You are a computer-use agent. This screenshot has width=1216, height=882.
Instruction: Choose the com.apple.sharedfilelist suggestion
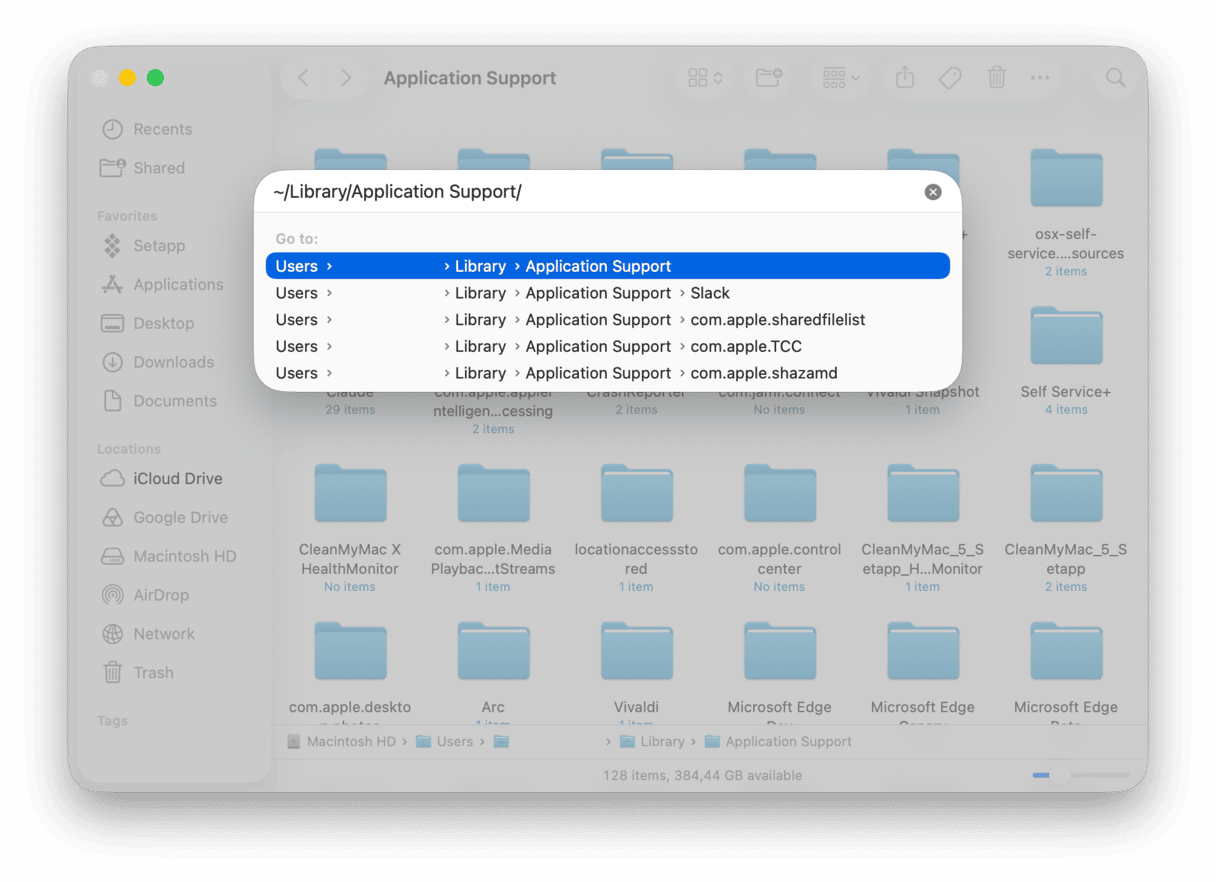(x=608, y=320)
